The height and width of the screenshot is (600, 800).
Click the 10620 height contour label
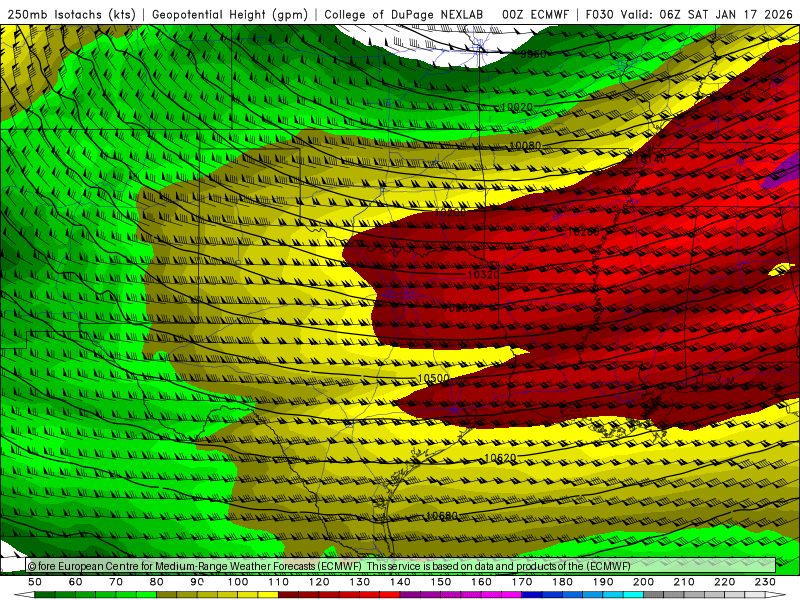[500, 458]
